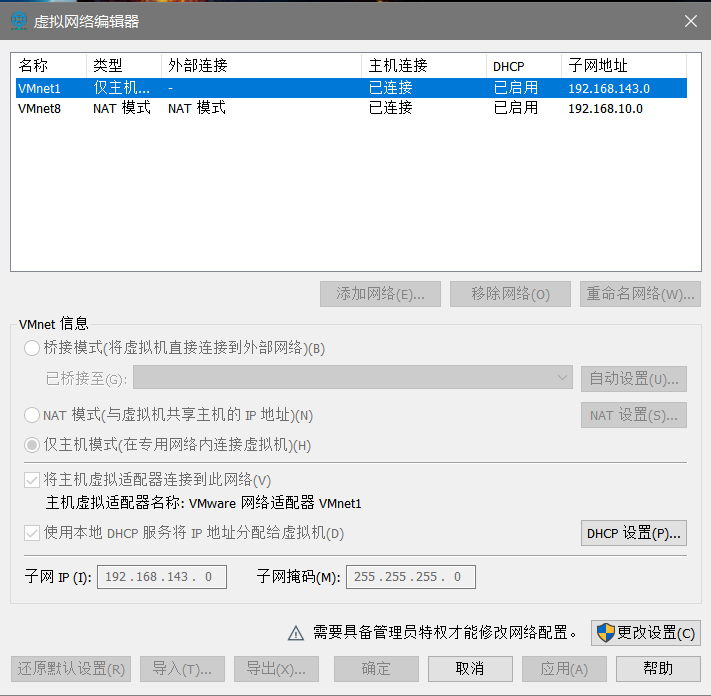This screenshot has width=711, height=696.
Task: Click the Virtual Network Editor title bar icon
Action: (x=19, y=21)
